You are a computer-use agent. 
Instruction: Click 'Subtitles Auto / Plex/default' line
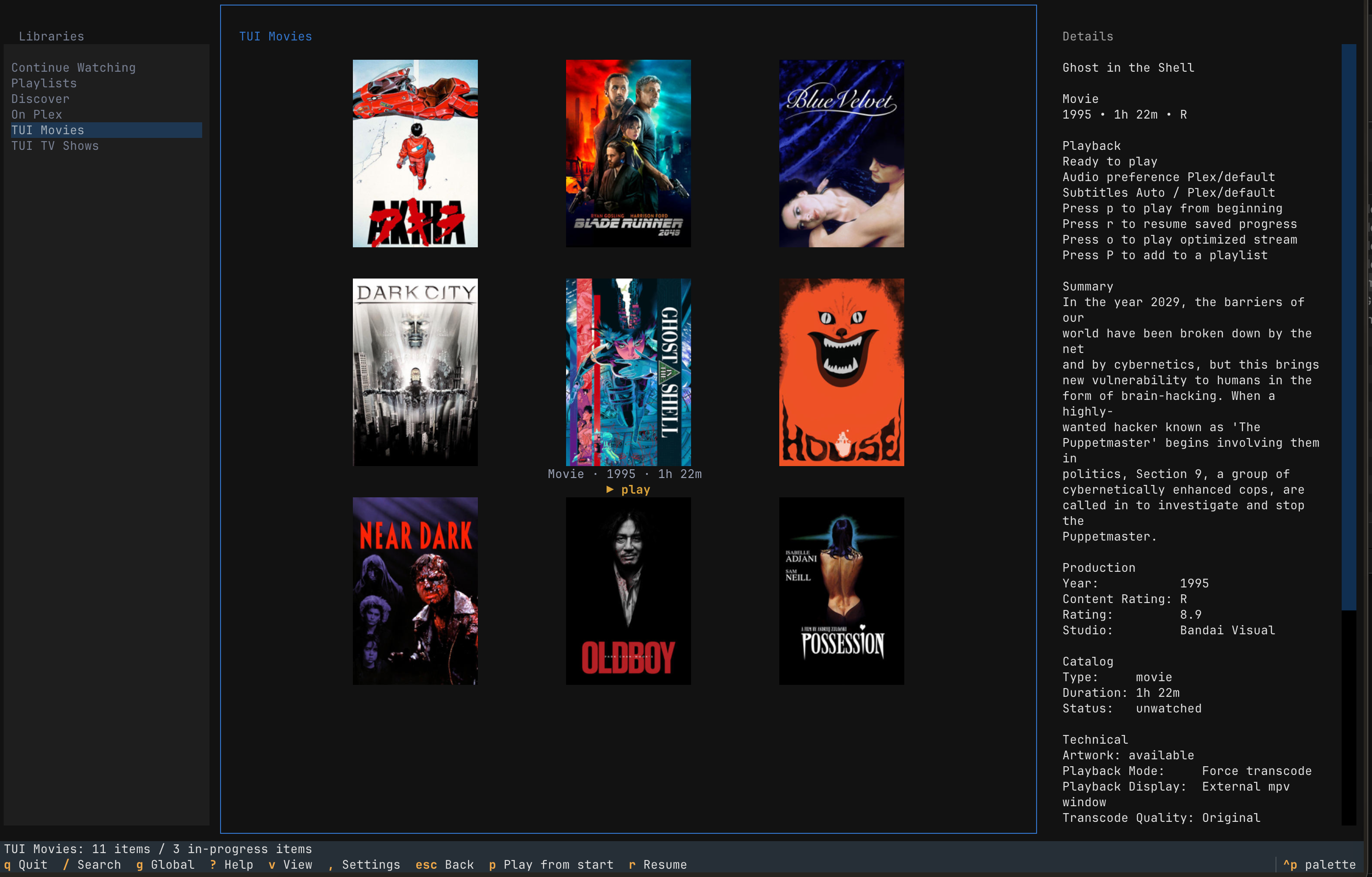click(x=1168, y=193)
